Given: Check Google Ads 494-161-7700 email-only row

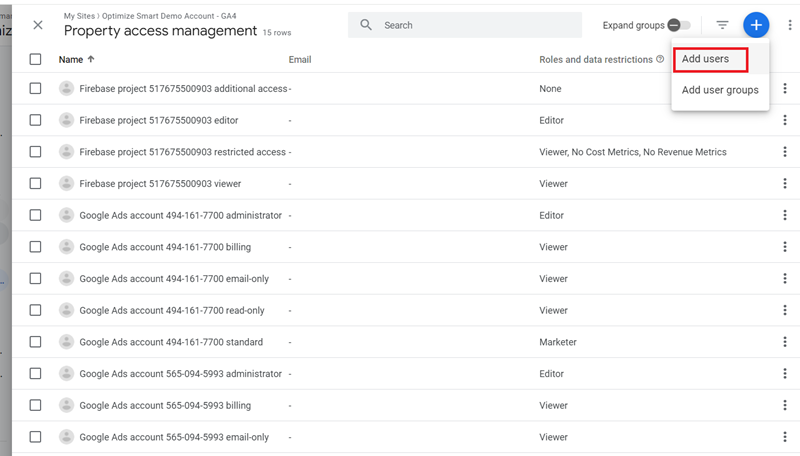Looking at the screenshot, I should tap(35, 278).
